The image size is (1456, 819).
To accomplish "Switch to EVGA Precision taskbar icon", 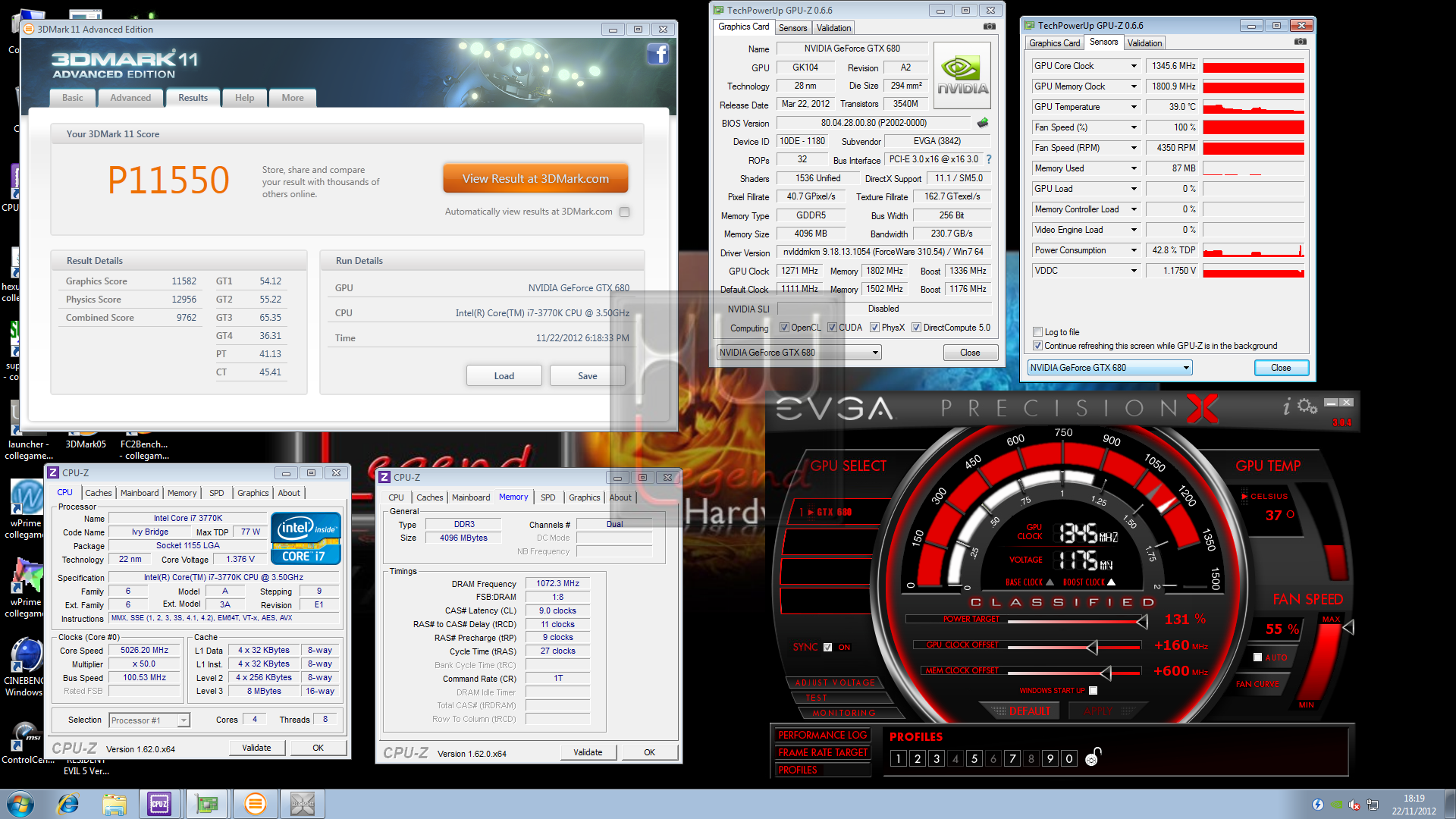I will click(x=303, y=804).
